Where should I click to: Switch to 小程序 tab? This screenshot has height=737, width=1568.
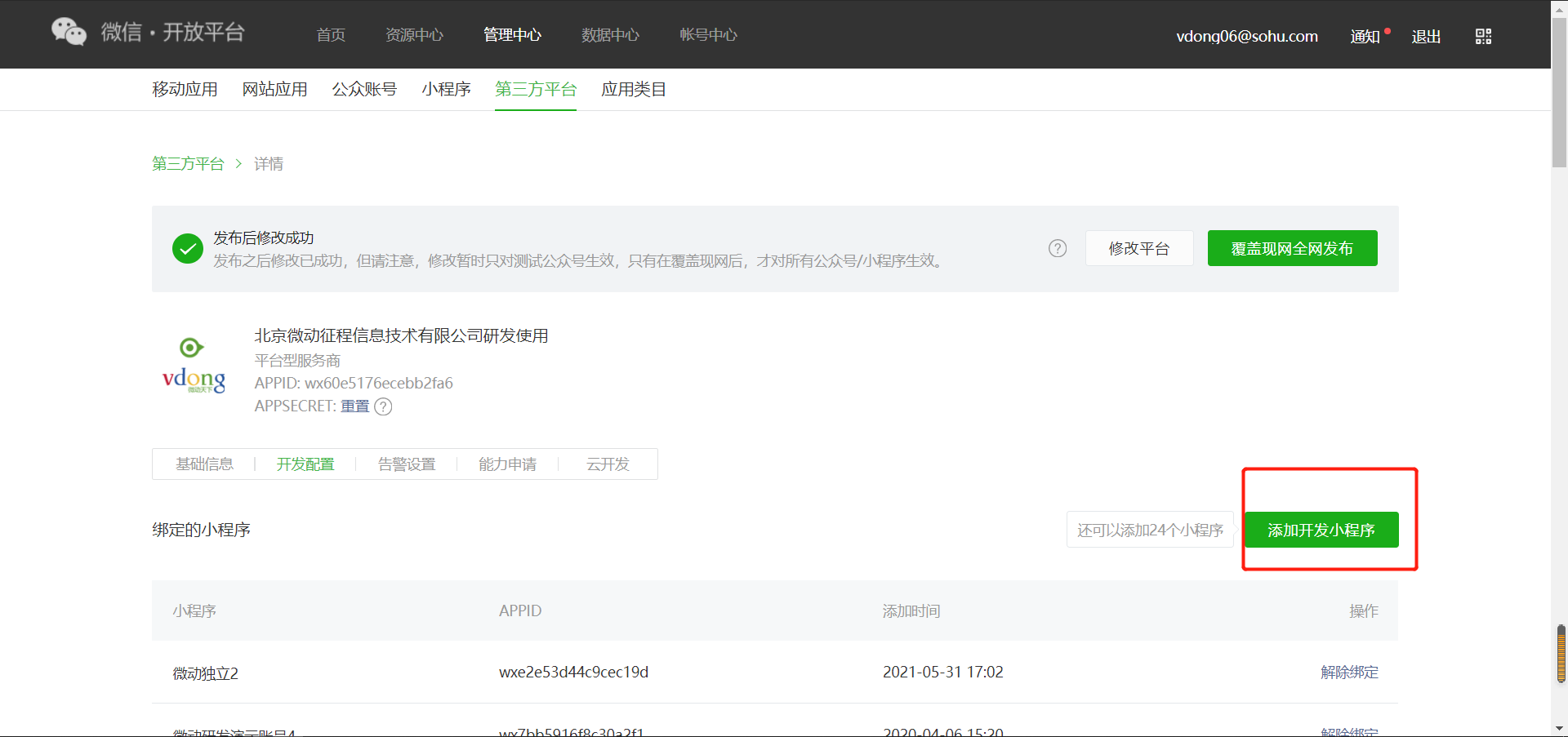pos(446,89)
